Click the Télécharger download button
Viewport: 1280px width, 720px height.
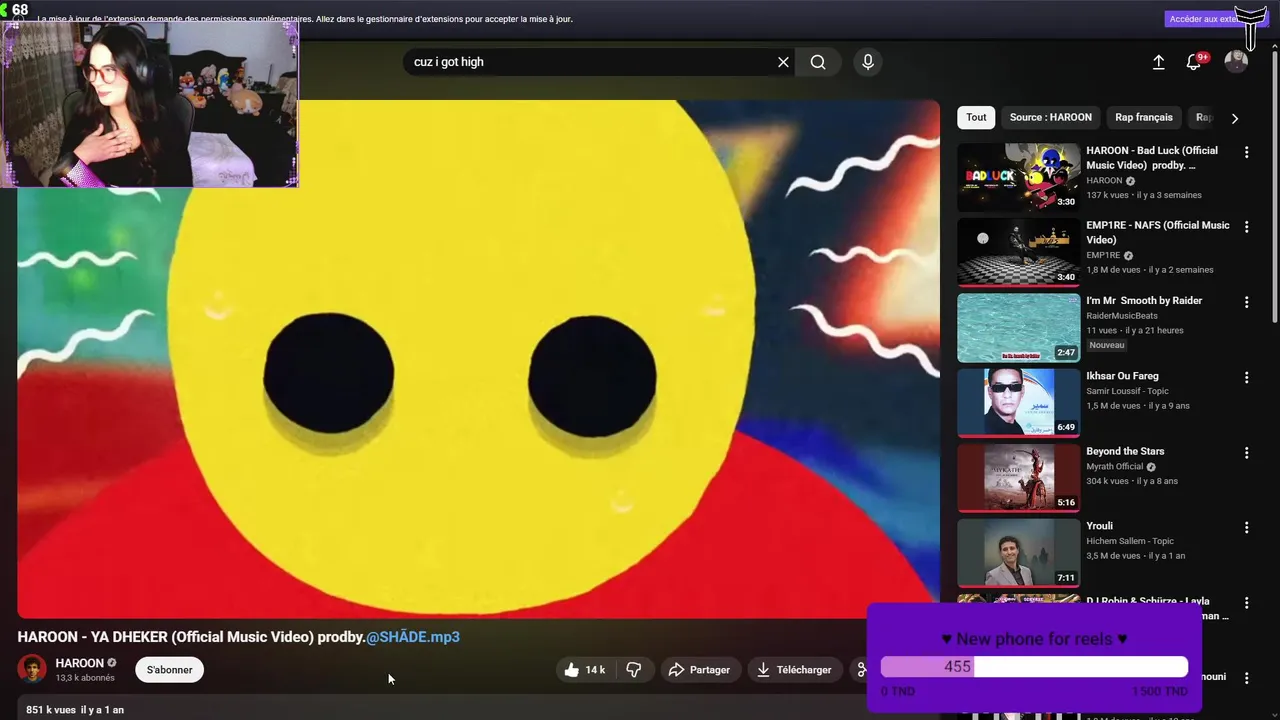pos(795,670)
